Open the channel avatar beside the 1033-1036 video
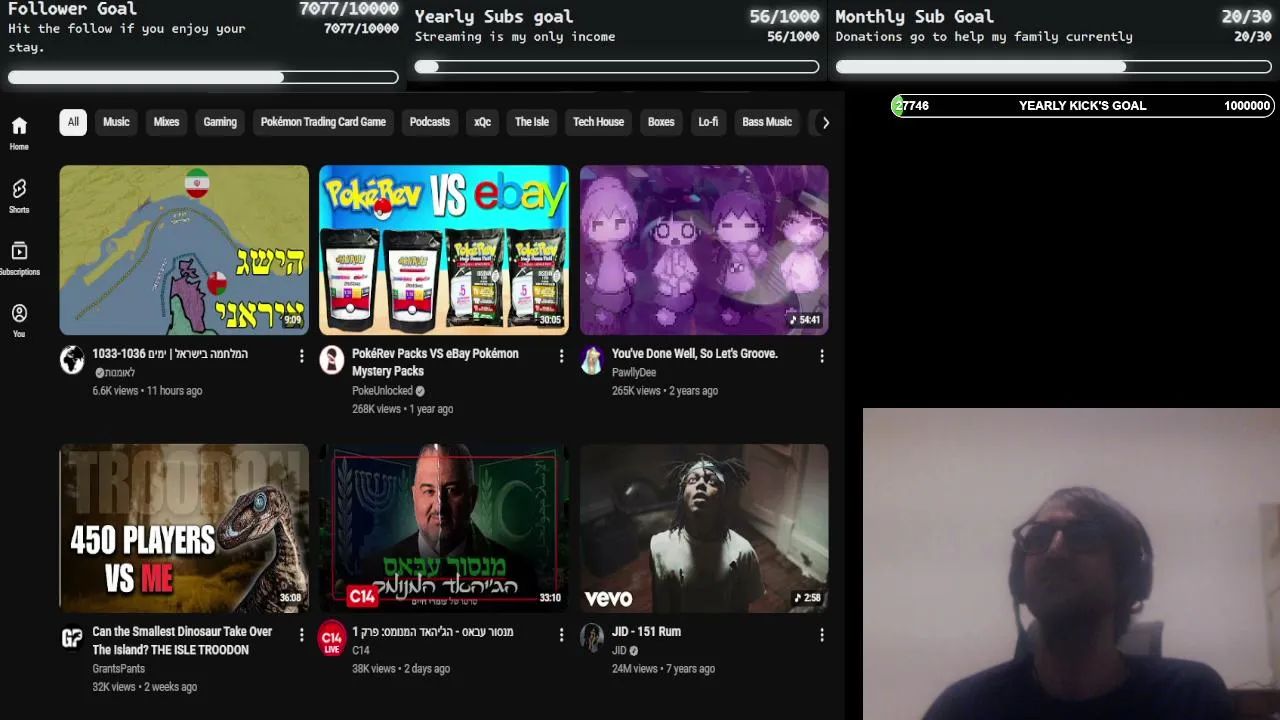1280x720 pixels. [72, 360]
